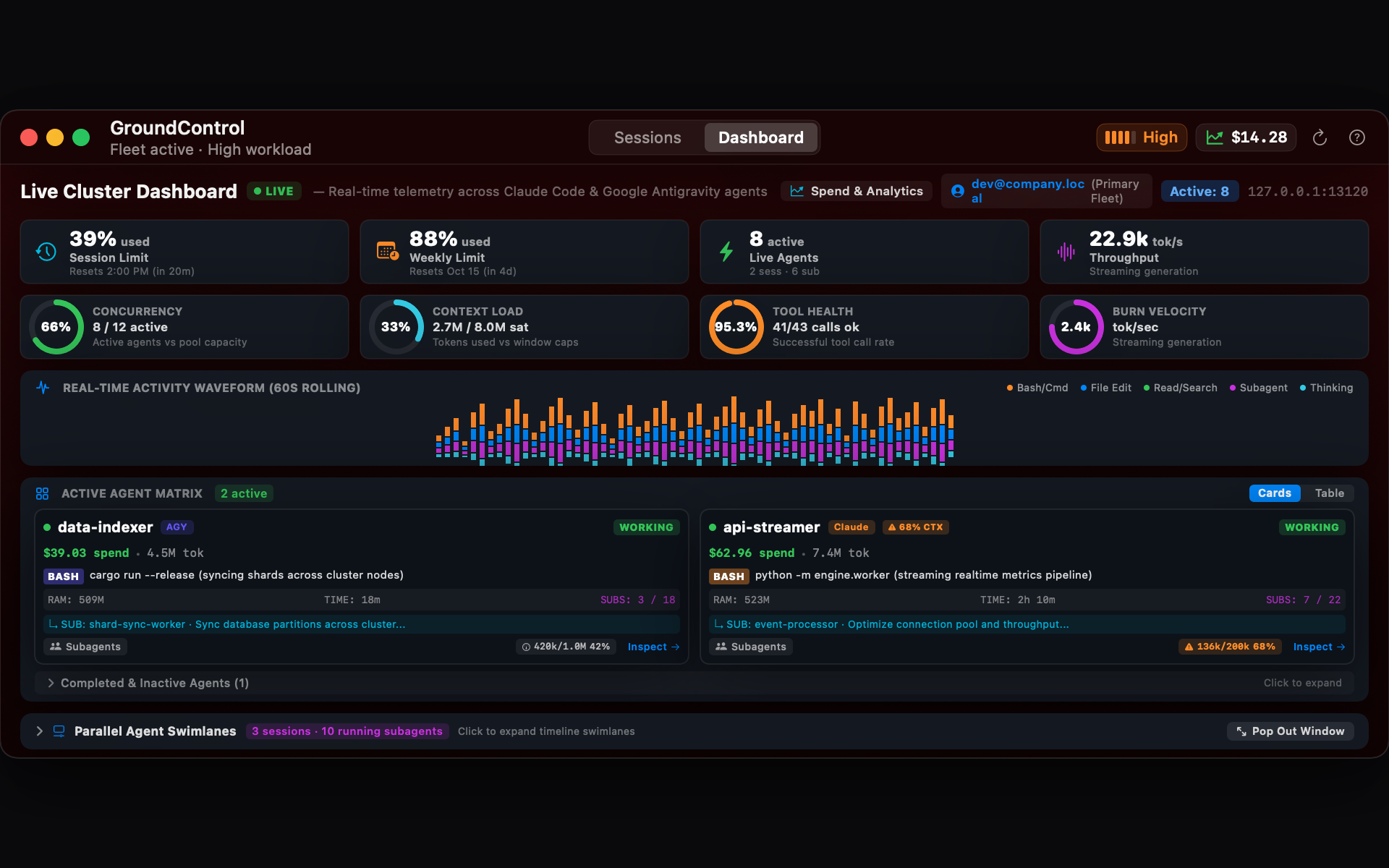
Task: Switch matrix view to Table
Action: [x=1330, y=493]
